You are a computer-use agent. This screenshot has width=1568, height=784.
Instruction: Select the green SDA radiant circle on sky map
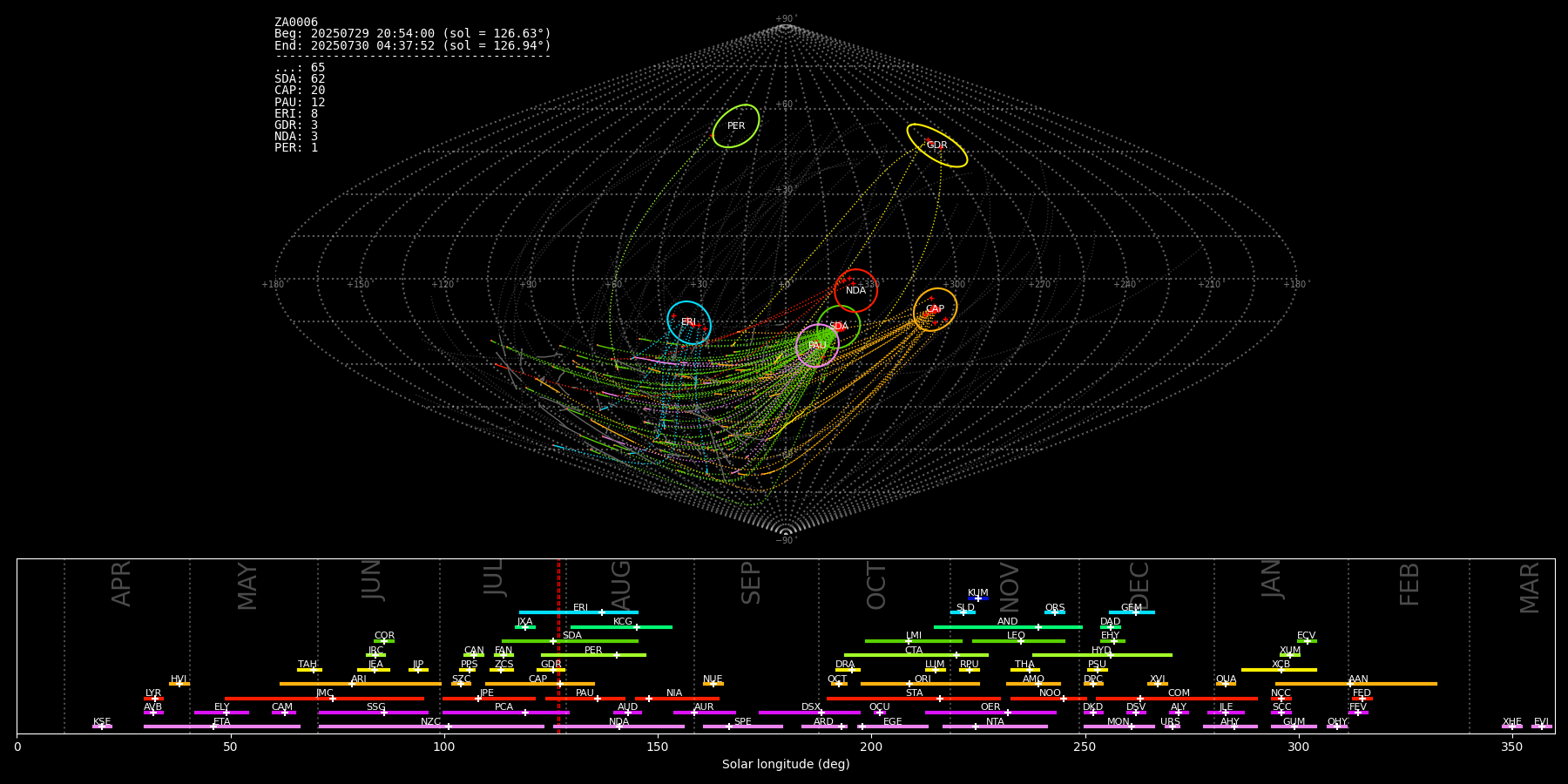click(x=839, y=327)
